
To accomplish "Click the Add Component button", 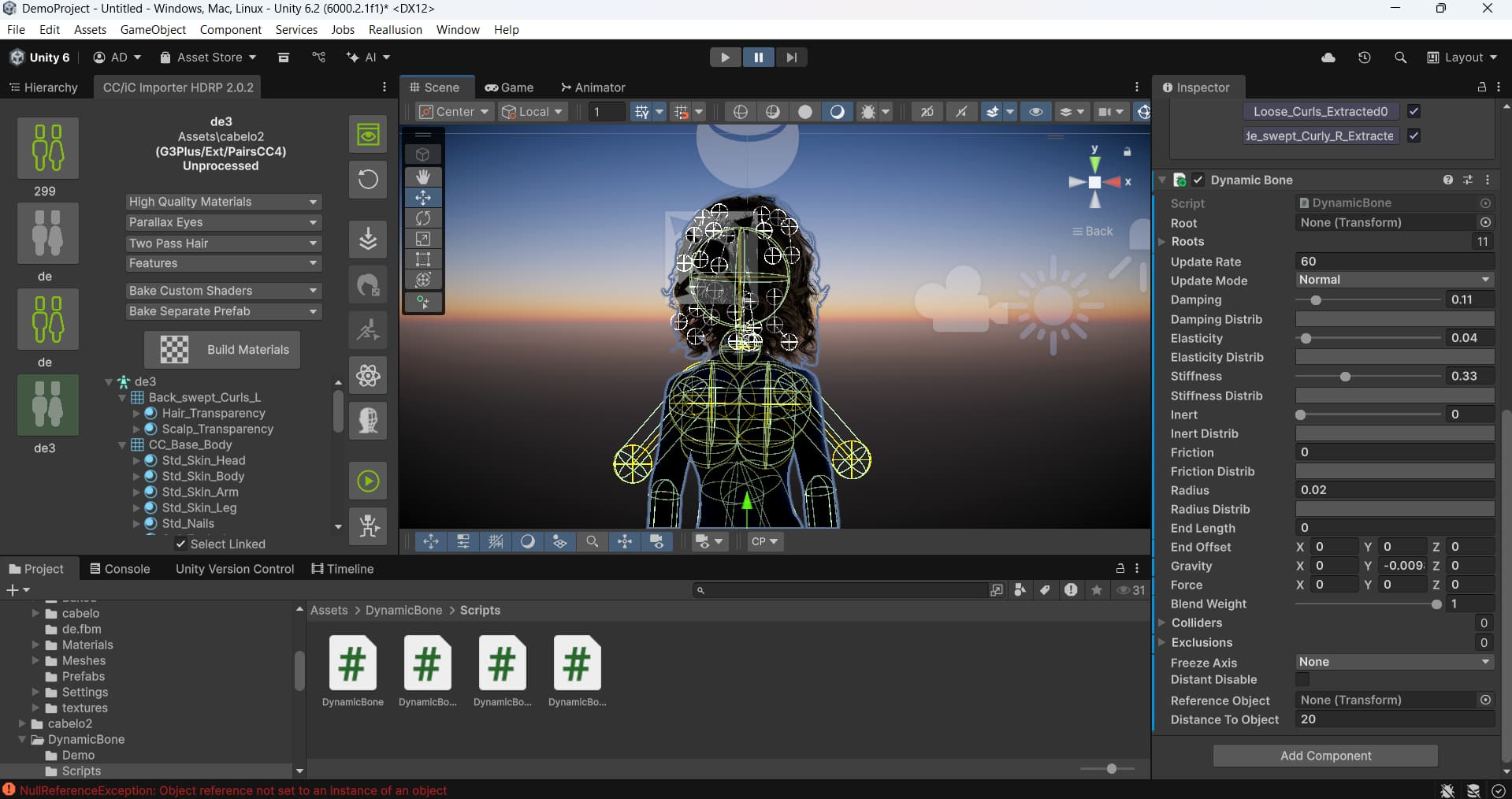I will click(x=1325, y=756).
